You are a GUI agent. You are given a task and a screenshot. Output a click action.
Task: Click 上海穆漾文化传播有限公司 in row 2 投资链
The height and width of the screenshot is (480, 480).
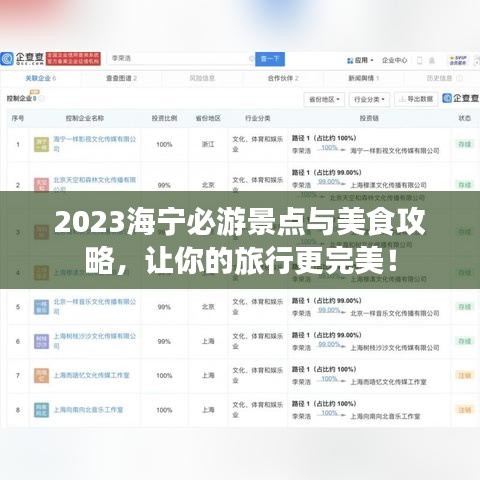tap(388, 185)
